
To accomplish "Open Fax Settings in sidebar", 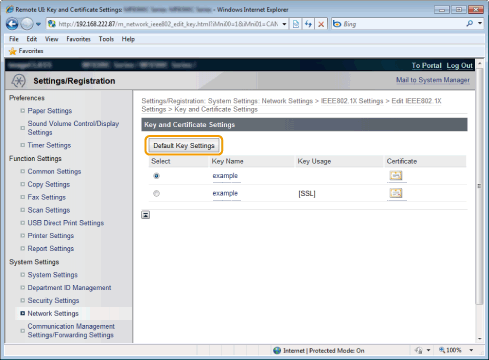I will click(x=47, y=197).
